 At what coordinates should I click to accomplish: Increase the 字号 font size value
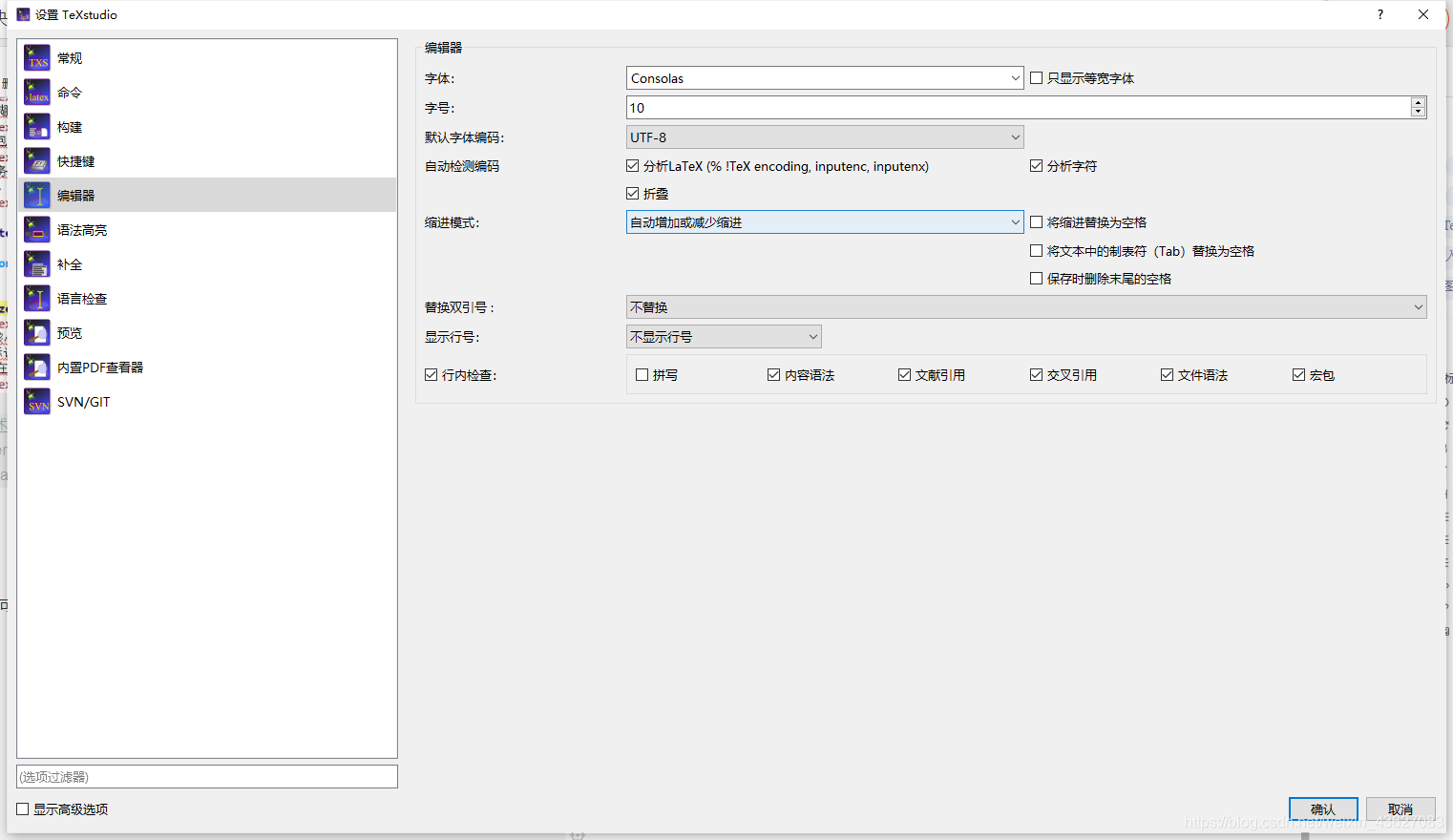(x=1419, y=102)
